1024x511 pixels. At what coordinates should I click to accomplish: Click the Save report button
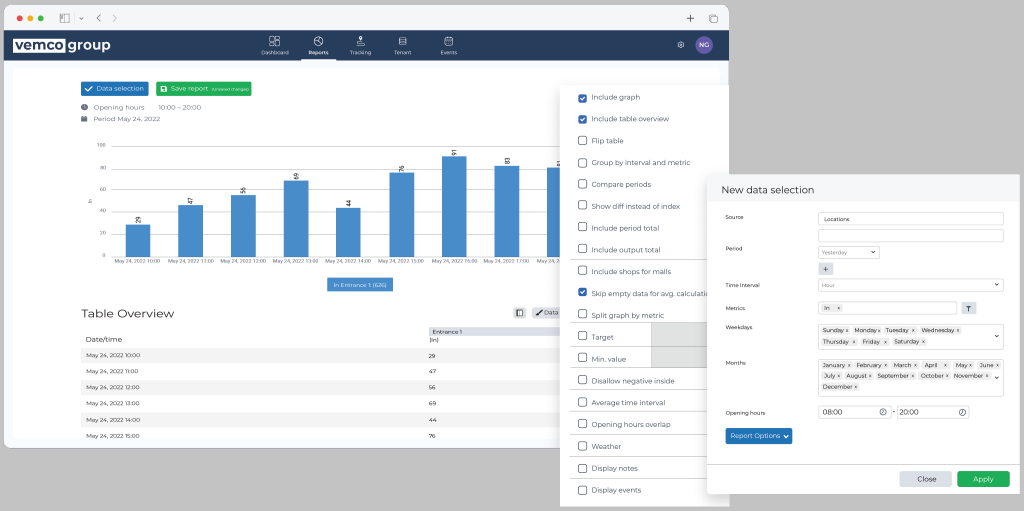(204, 89)
